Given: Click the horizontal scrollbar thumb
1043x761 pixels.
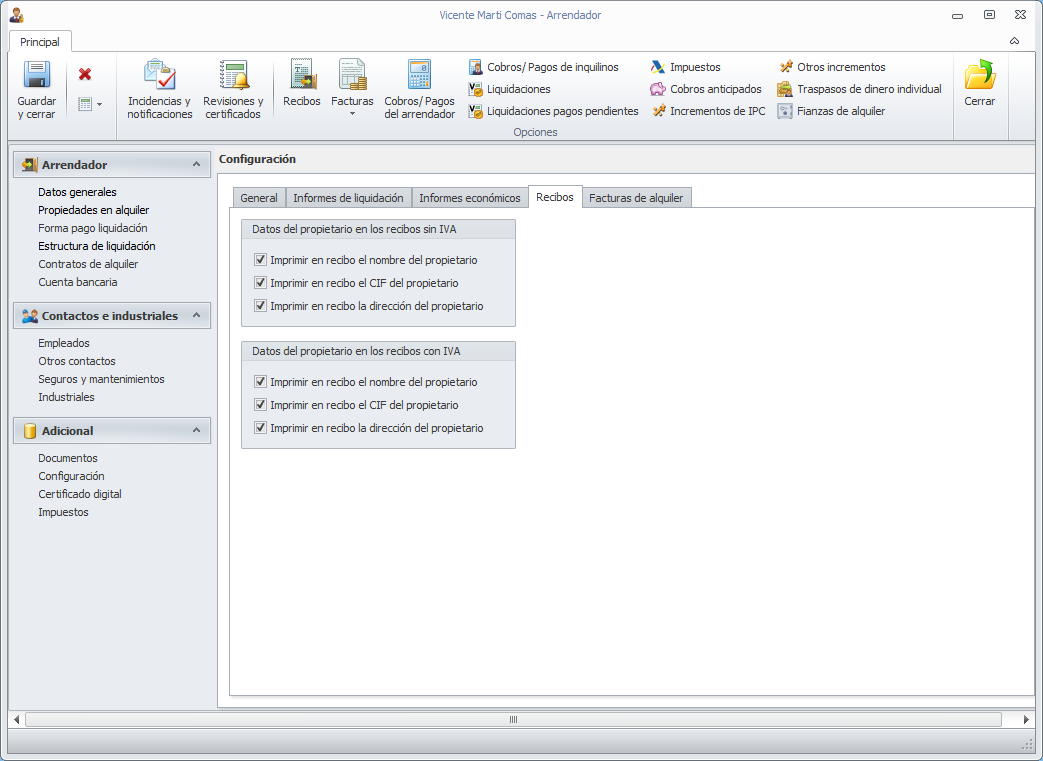Looking at the screenshot, I should coord(514,720).
